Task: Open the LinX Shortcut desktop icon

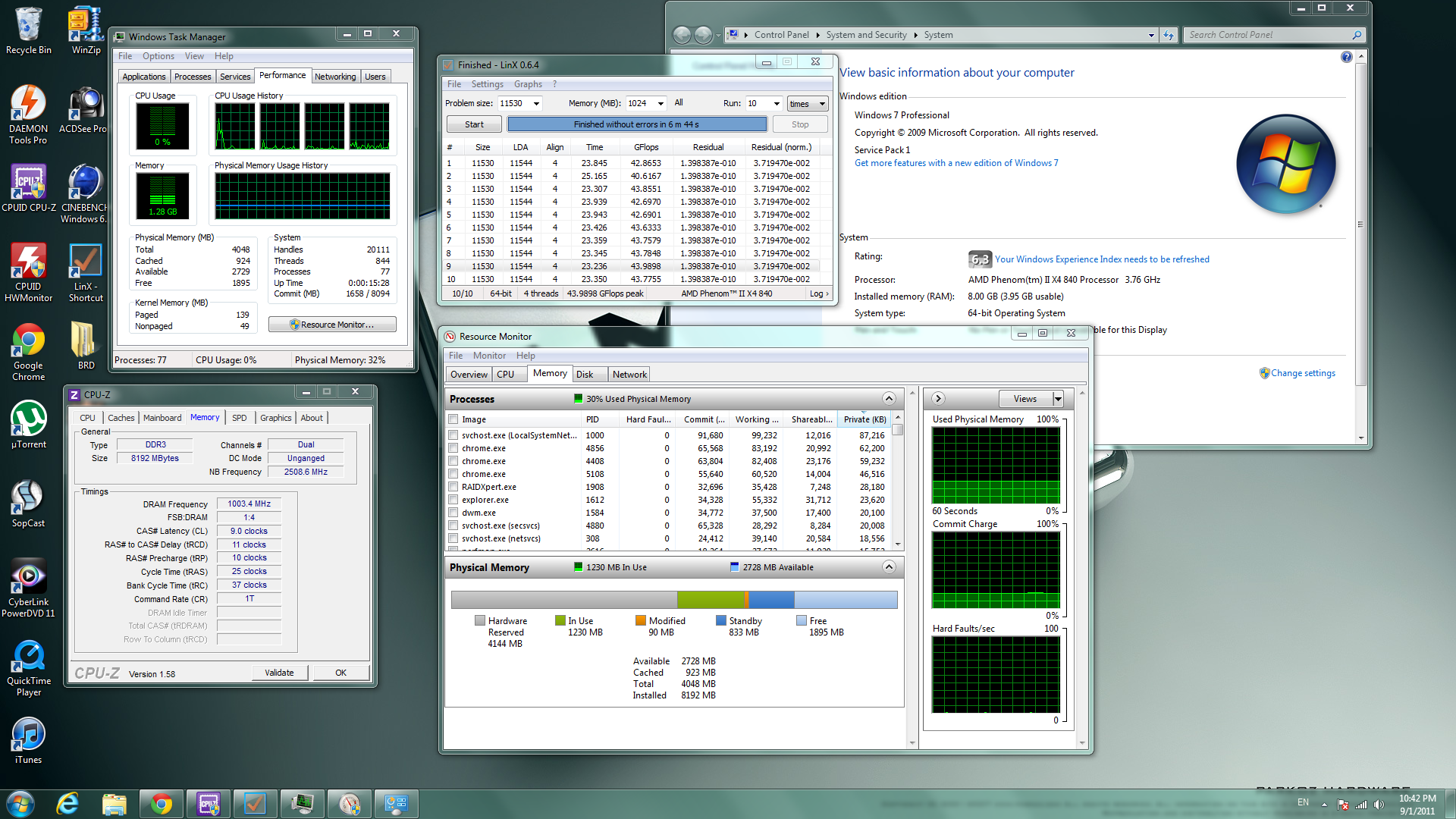Action: pyautogui.click(x=85, y=263)
